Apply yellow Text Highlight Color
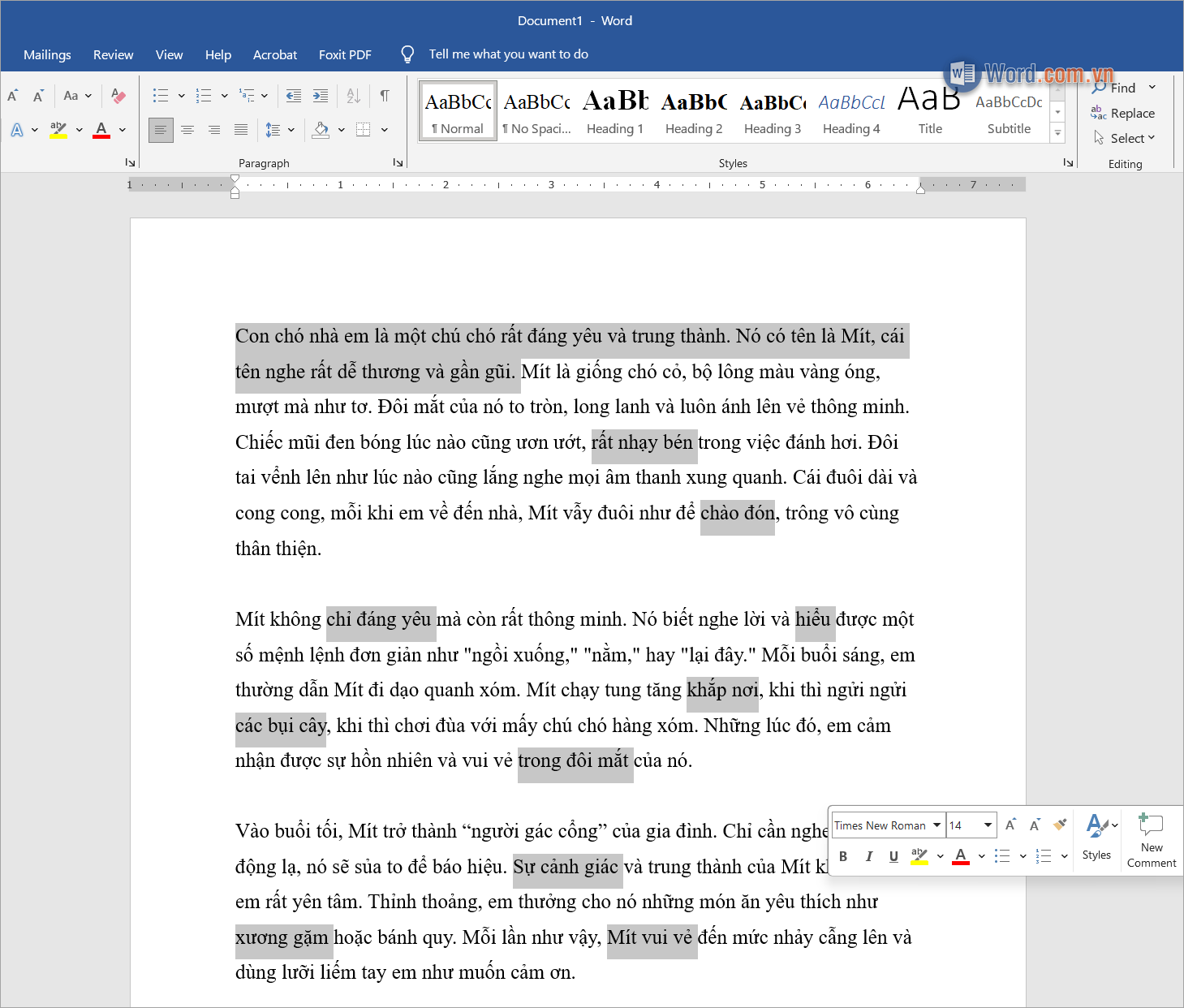The image size is (1184, 1008). [58, 129]
